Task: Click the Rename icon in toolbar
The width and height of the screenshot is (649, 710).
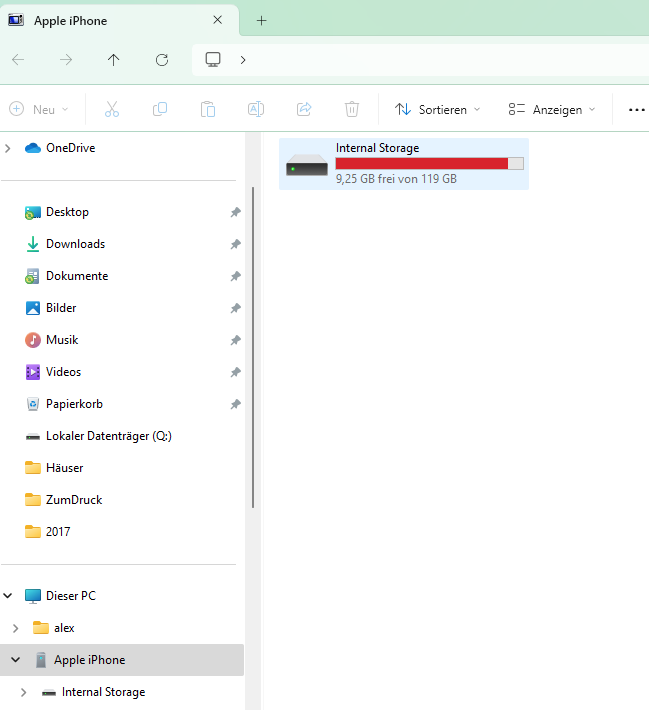Action: [x=256, y=109]
